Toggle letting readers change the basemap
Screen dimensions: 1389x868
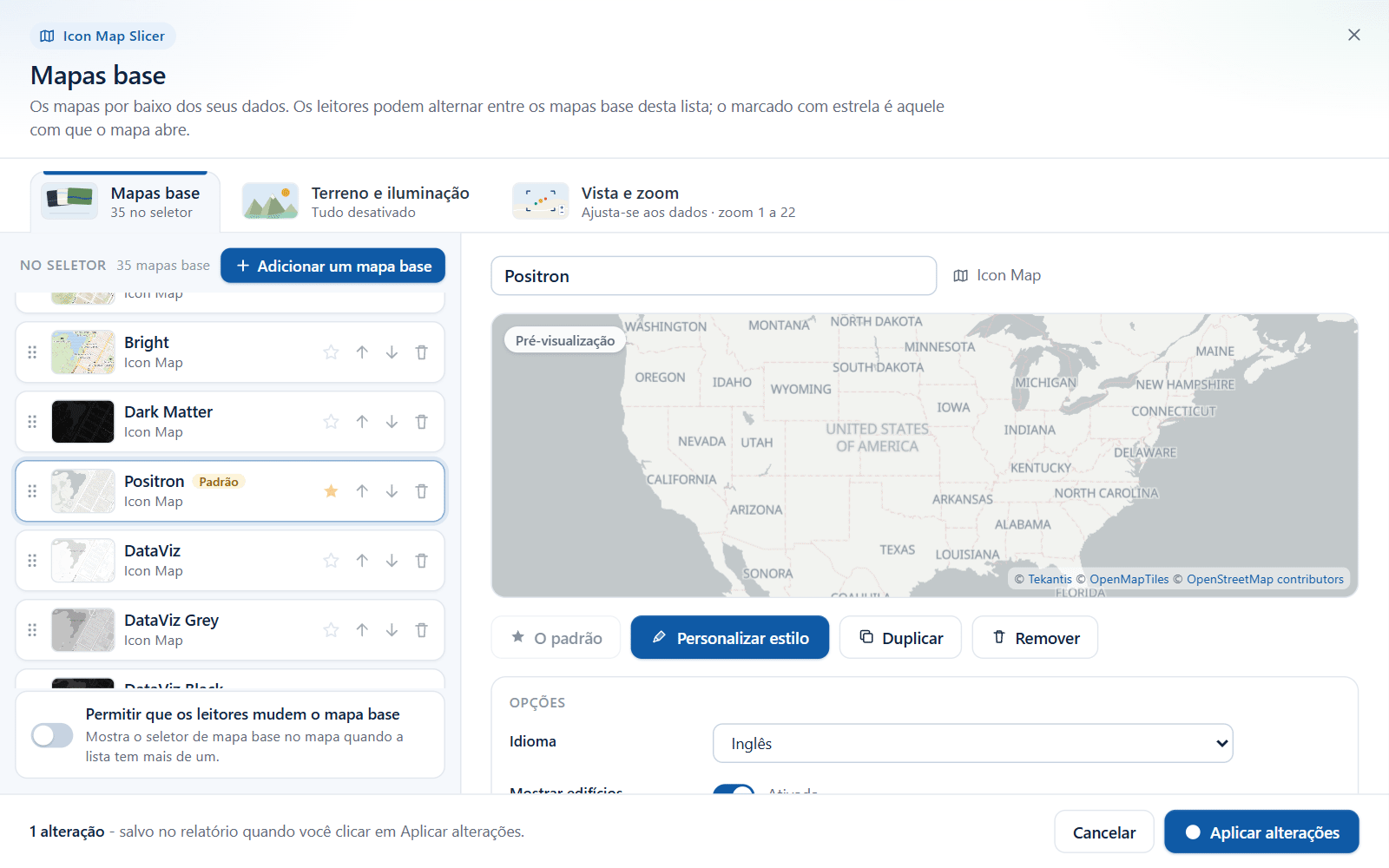[x=52, y=735]
